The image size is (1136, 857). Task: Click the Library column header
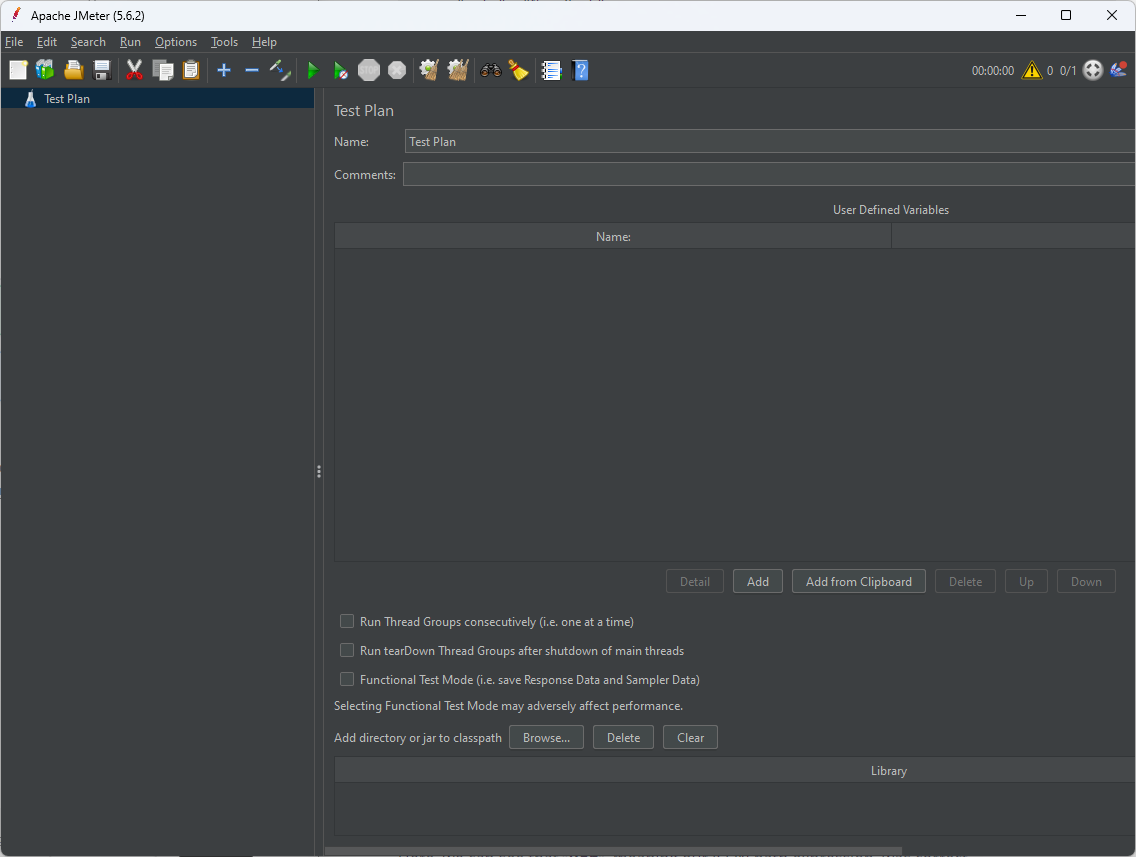click(735, 770)
